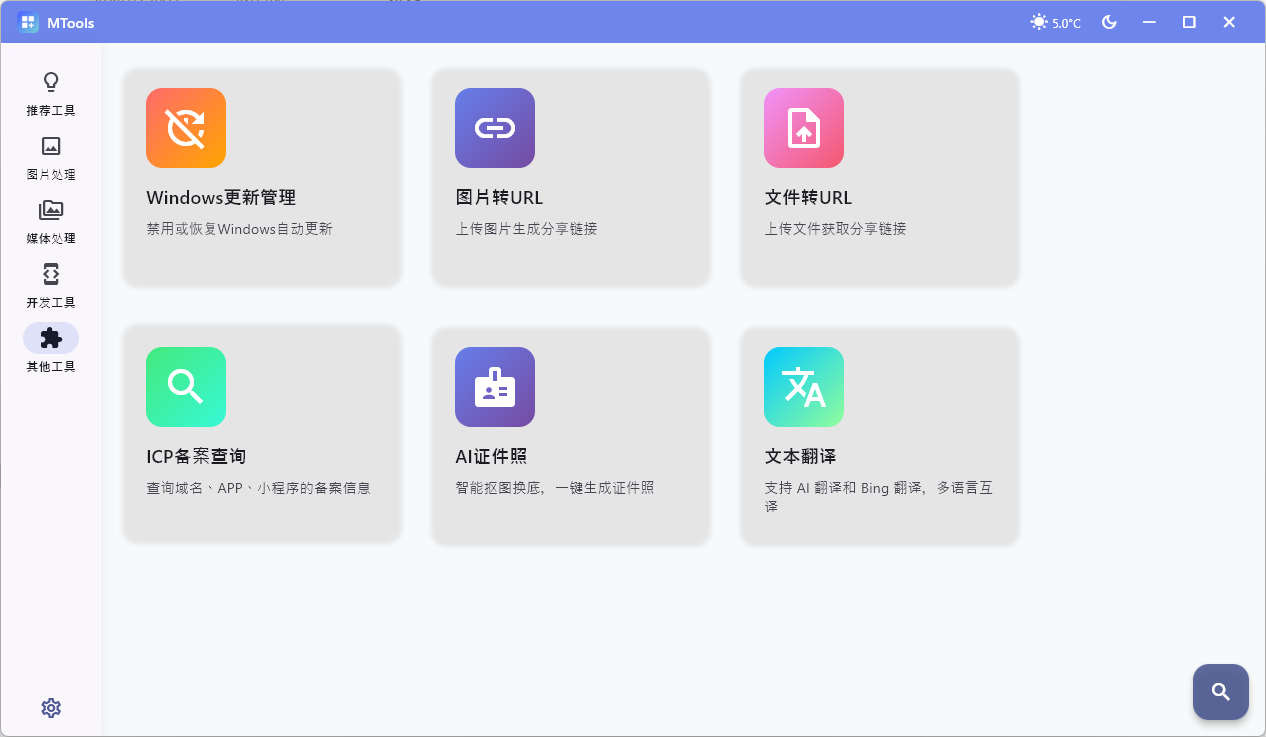
Task: Launch the ICP备案查询 lookup tool
Action: [262, 435]
